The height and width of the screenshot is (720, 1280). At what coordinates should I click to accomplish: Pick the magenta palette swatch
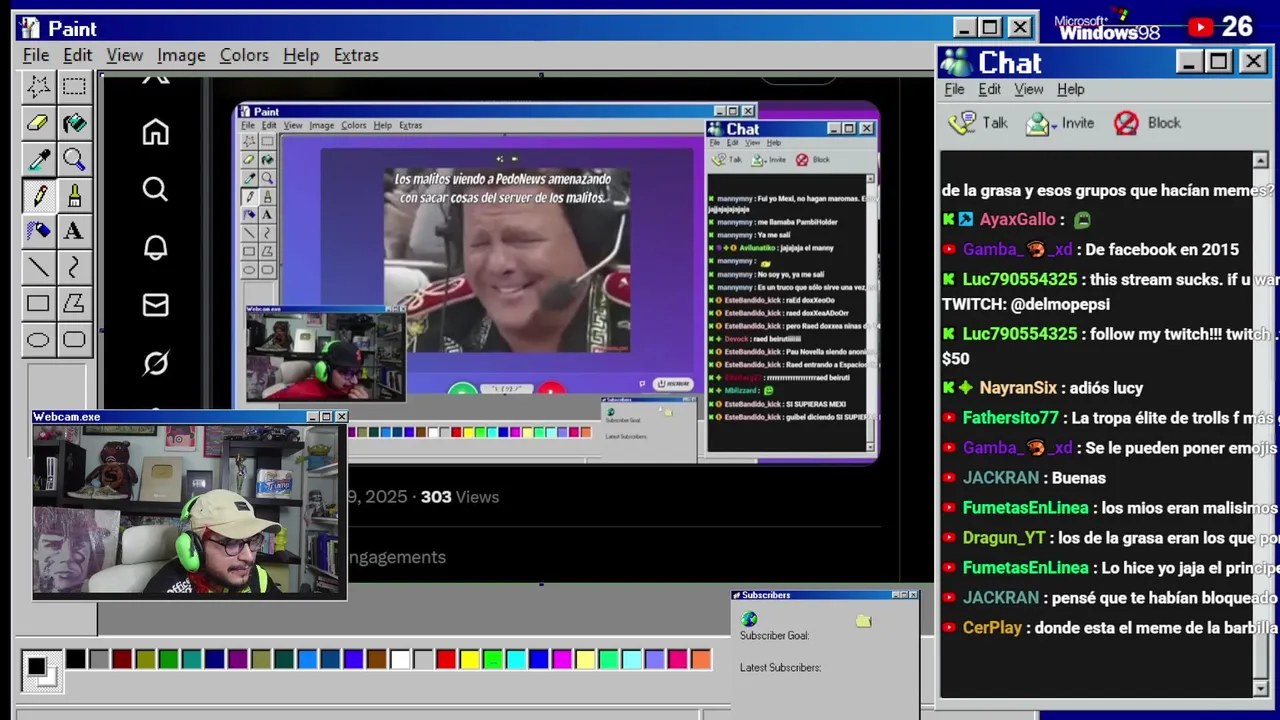562,659
